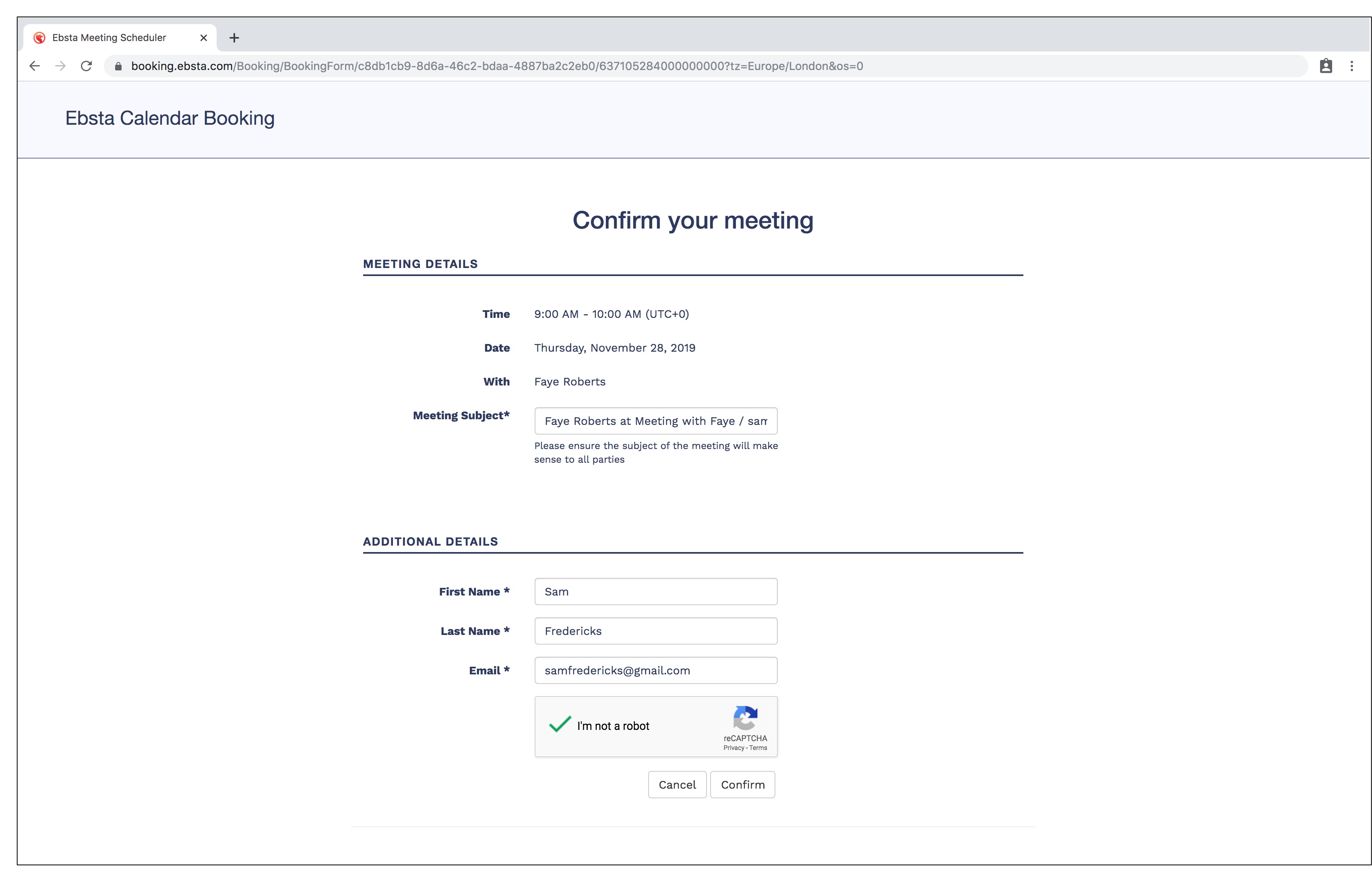
Task: Click into the Last Name field
Action: (655, 631)
